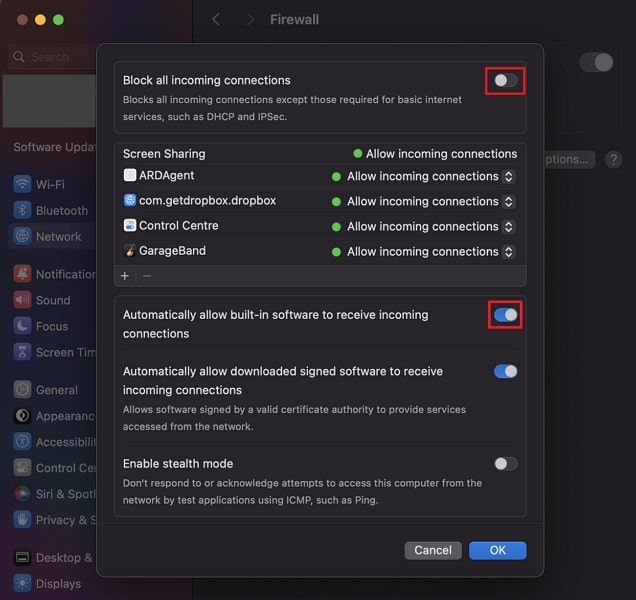Open Bluetooth settings in sidebar

point(61,210)
